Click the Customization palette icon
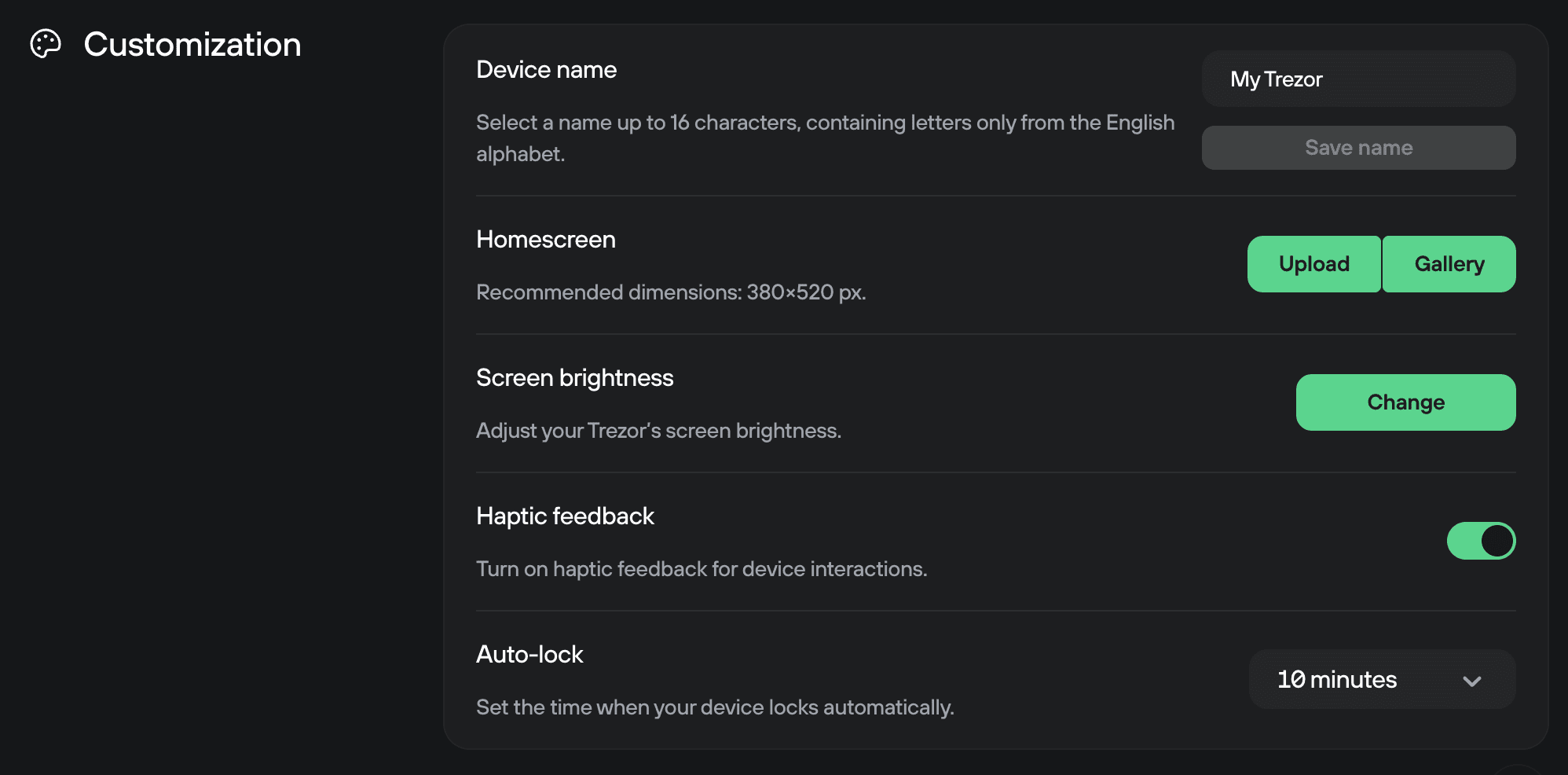 tap(46, 45)
